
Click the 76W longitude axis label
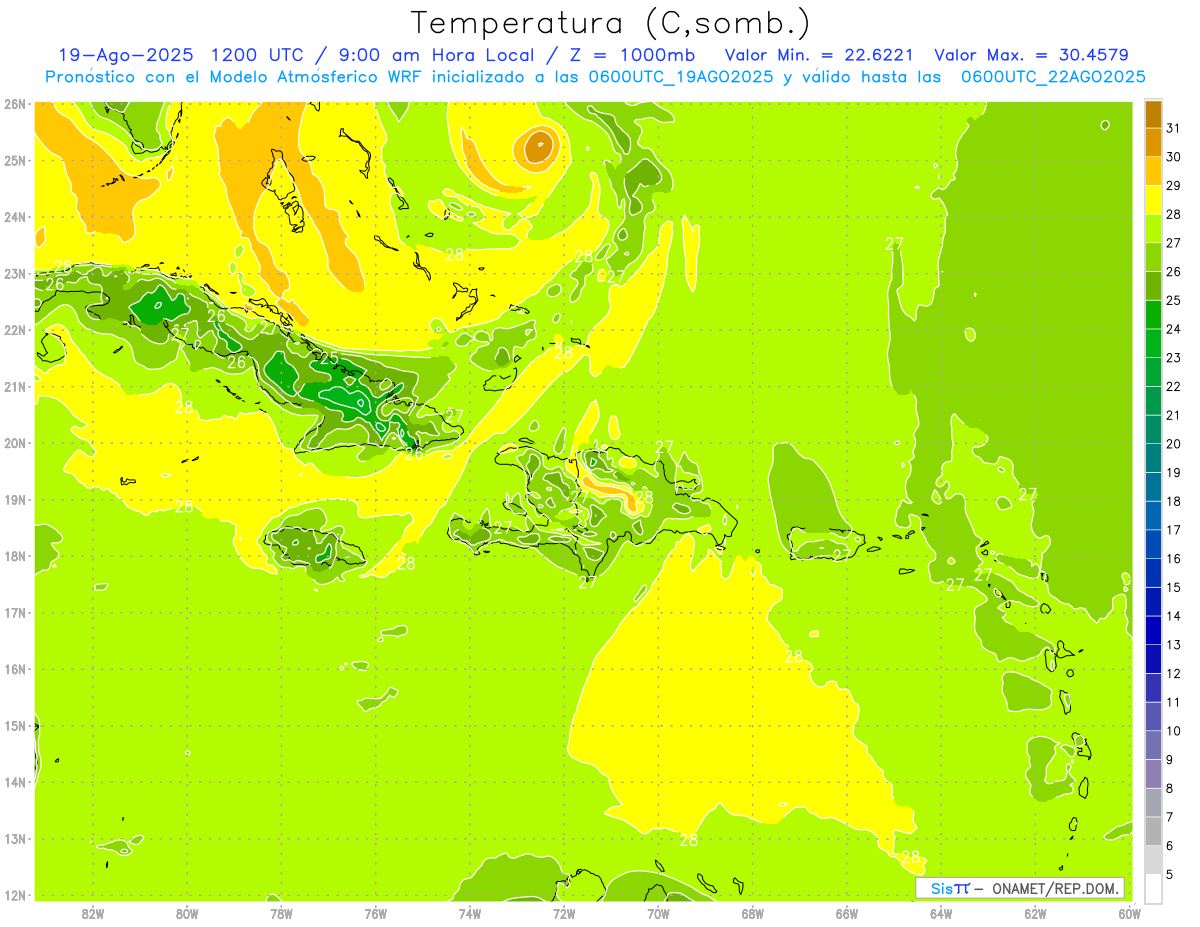click(x=376, y=913)
